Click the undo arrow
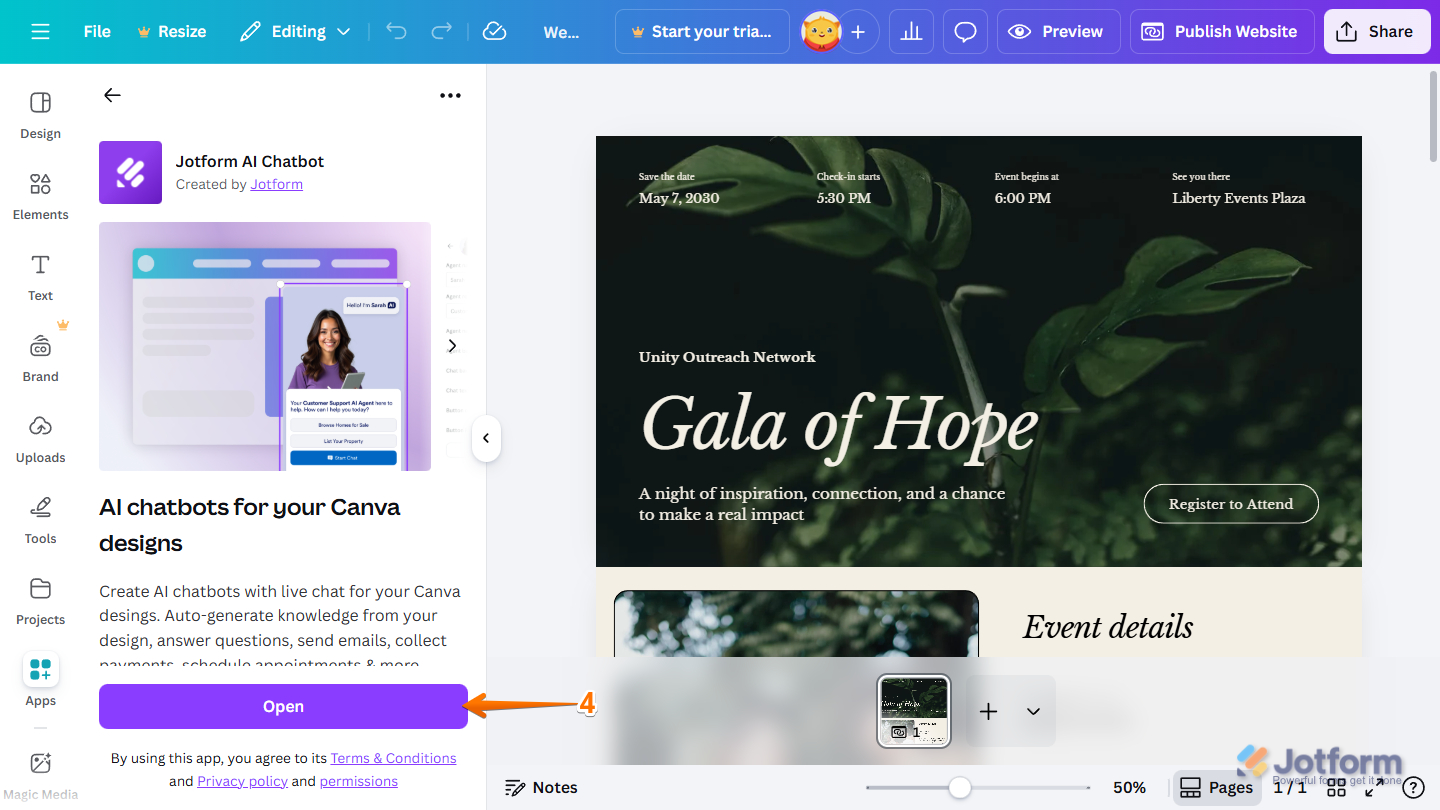The image size is (1440, 810). click(x=396, y=31)
